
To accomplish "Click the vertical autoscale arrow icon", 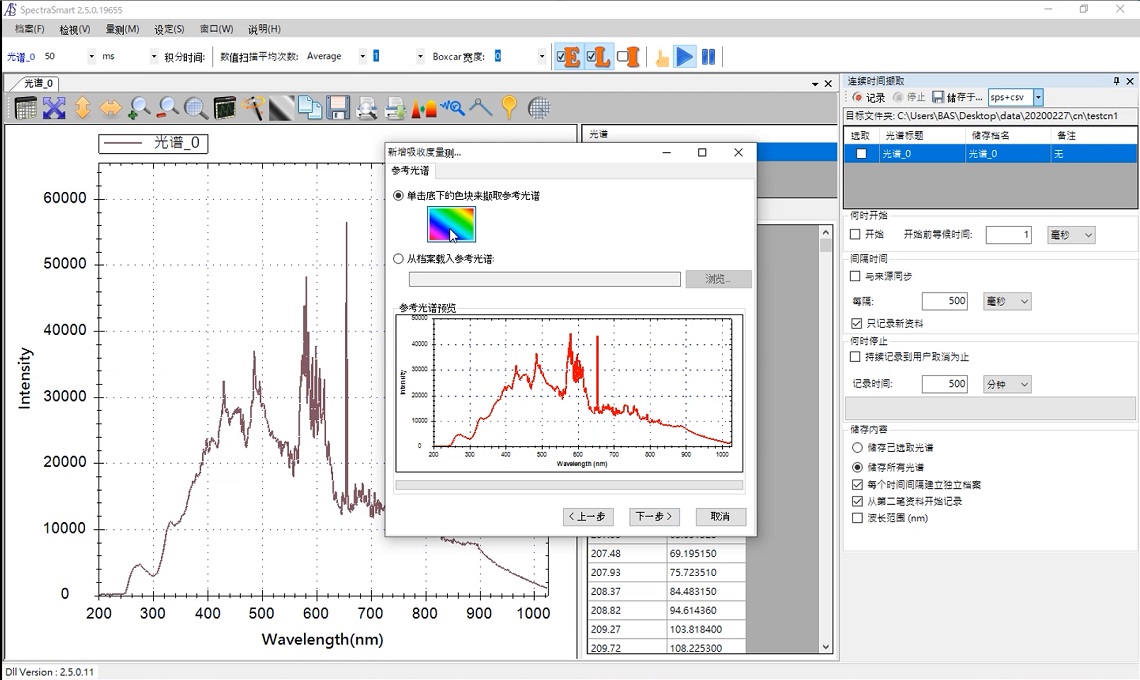I will tap(82, 108).
